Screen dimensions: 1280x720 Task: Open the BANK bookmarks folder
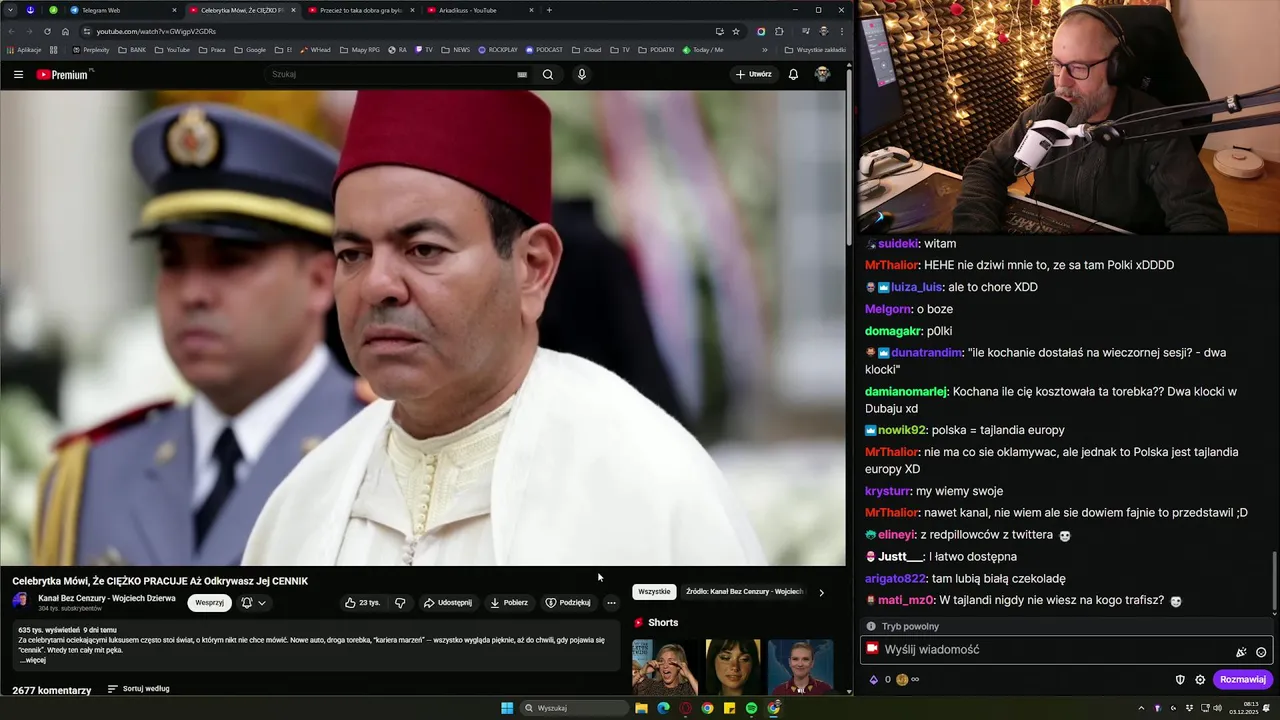(131, 49)
